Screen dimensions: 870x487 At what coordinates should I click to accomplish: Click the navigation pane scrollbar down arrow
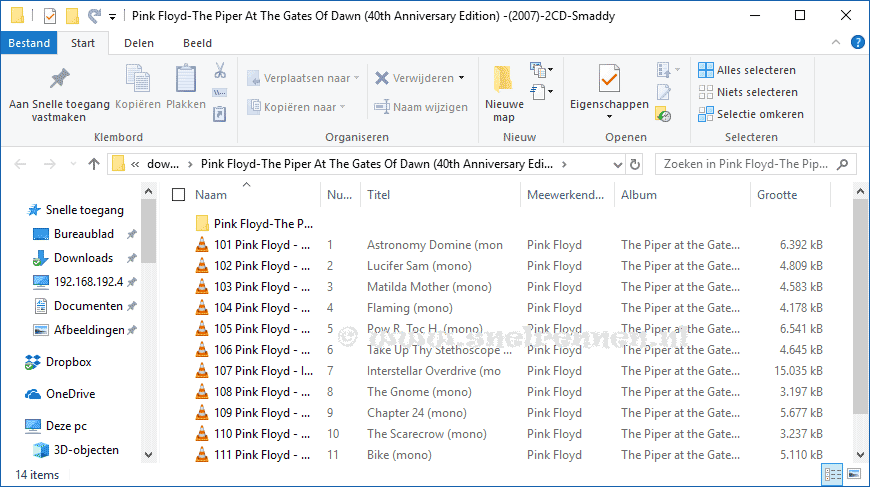tap(148, 454)
